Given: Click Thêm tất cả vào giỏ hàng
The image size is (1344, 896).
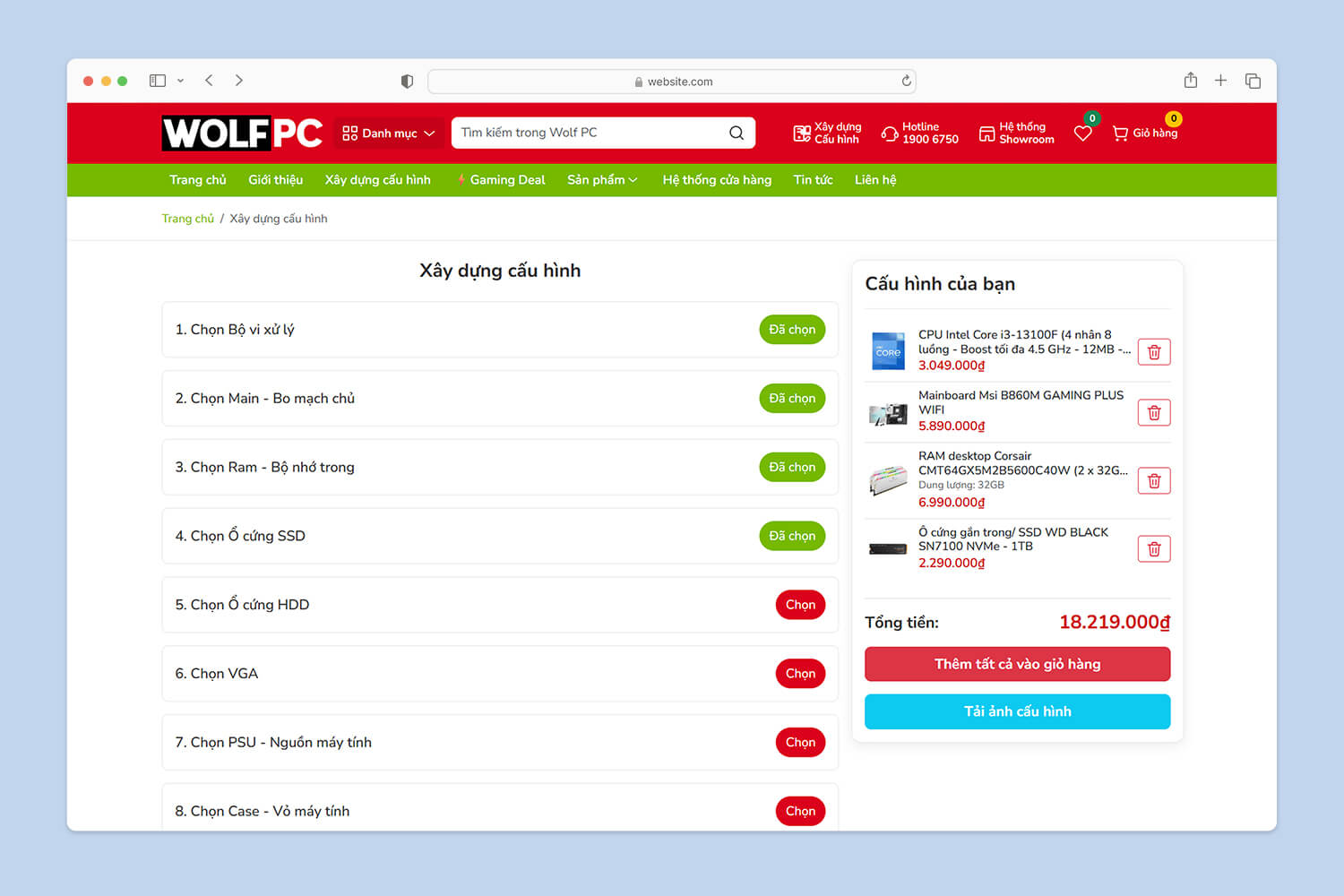Looking at the screenshot, I should (1017, 664).
